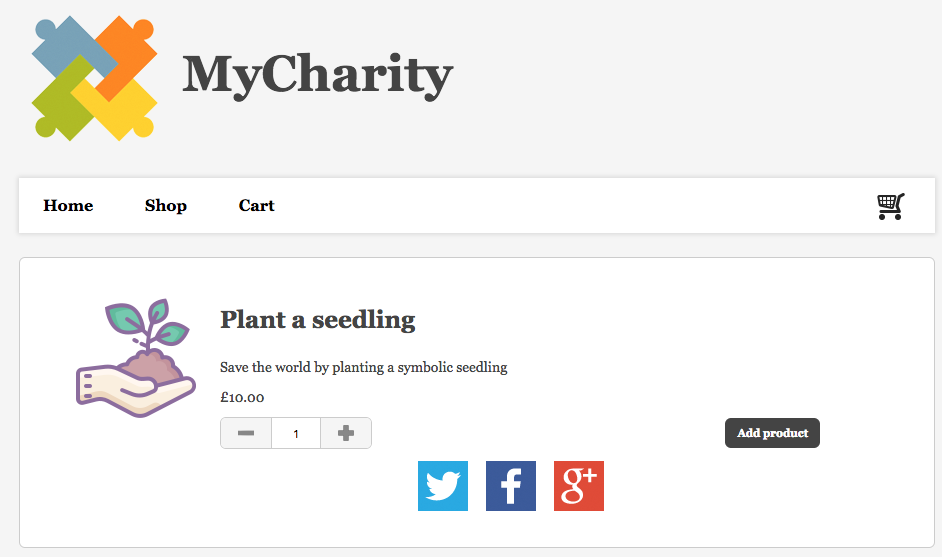The height and width of the screenshot is (557, 942).
Task: Increase quantity with the plus button
Action: pyautogui.click(x=346, y=433)
